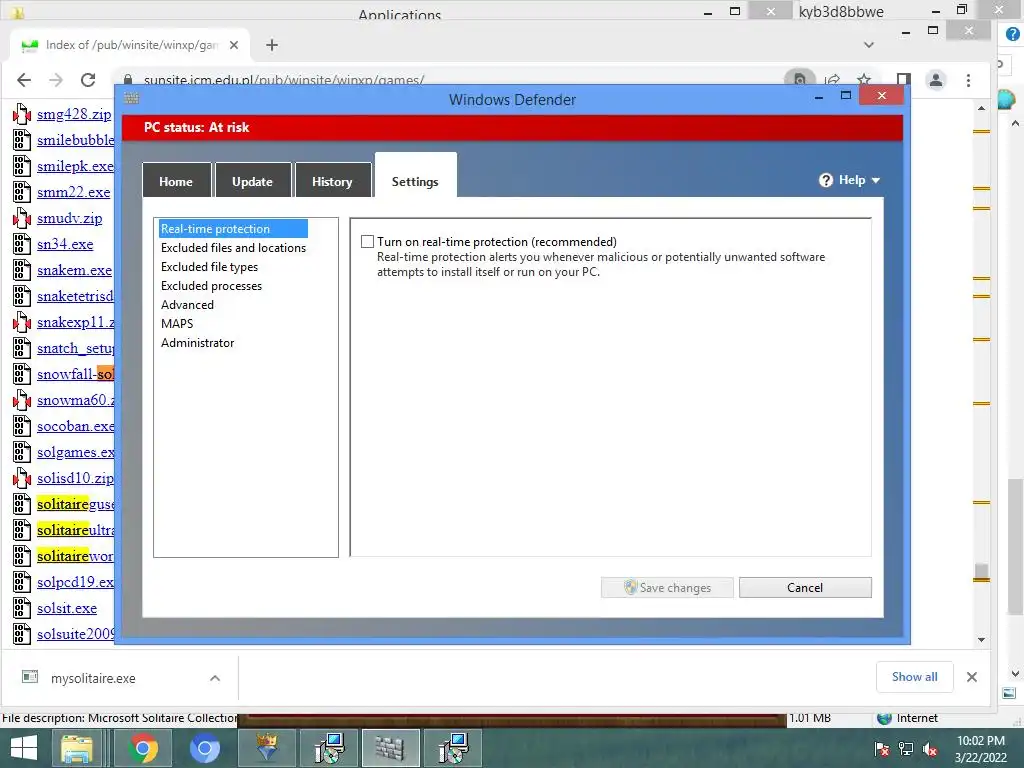Click Chrome forward navigation arrow
Image resolution: width=1024 pixels, height=768 pixels.
click(56, 80)
